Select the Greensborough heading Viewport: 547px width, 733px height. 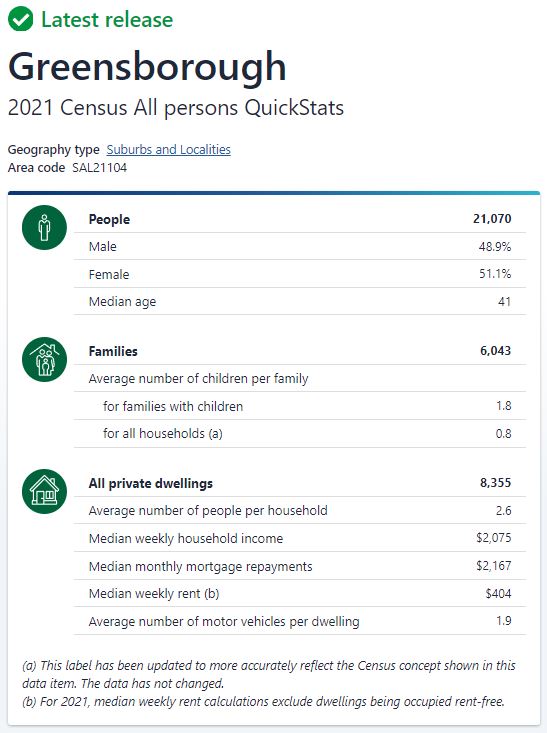pos(147,66)
